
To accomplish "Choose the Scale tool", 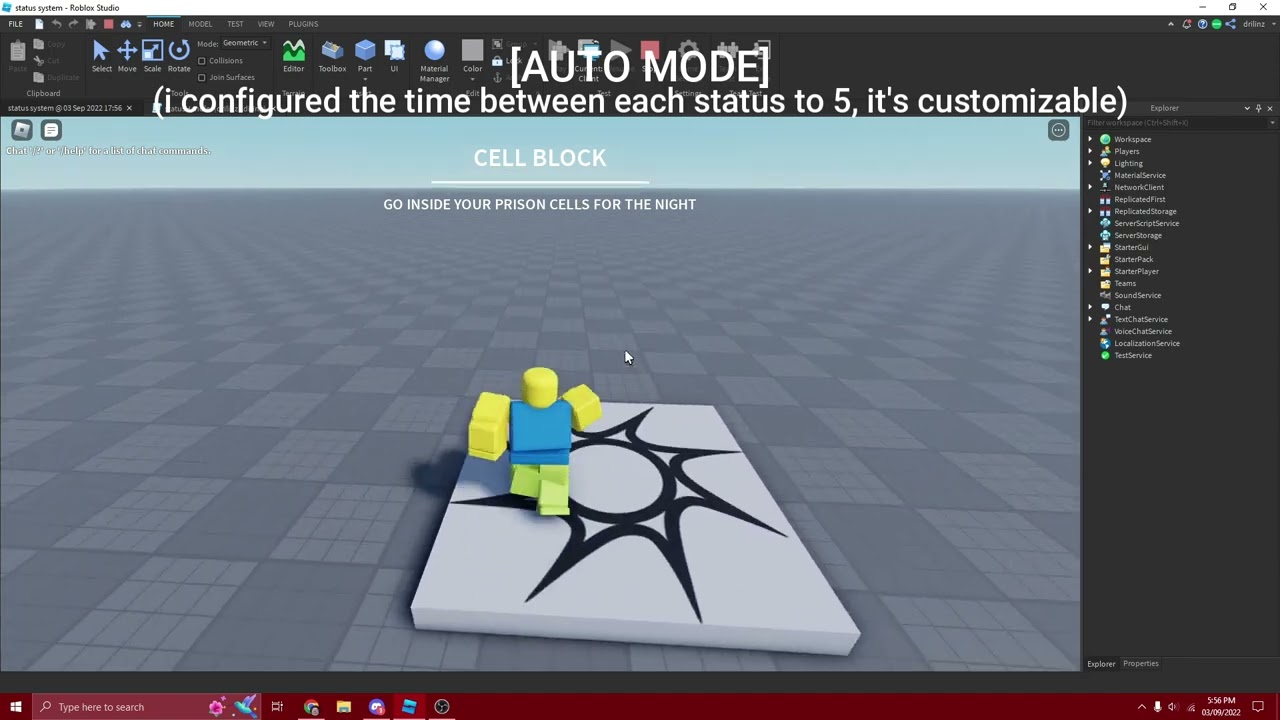I will tap(152, 57).
